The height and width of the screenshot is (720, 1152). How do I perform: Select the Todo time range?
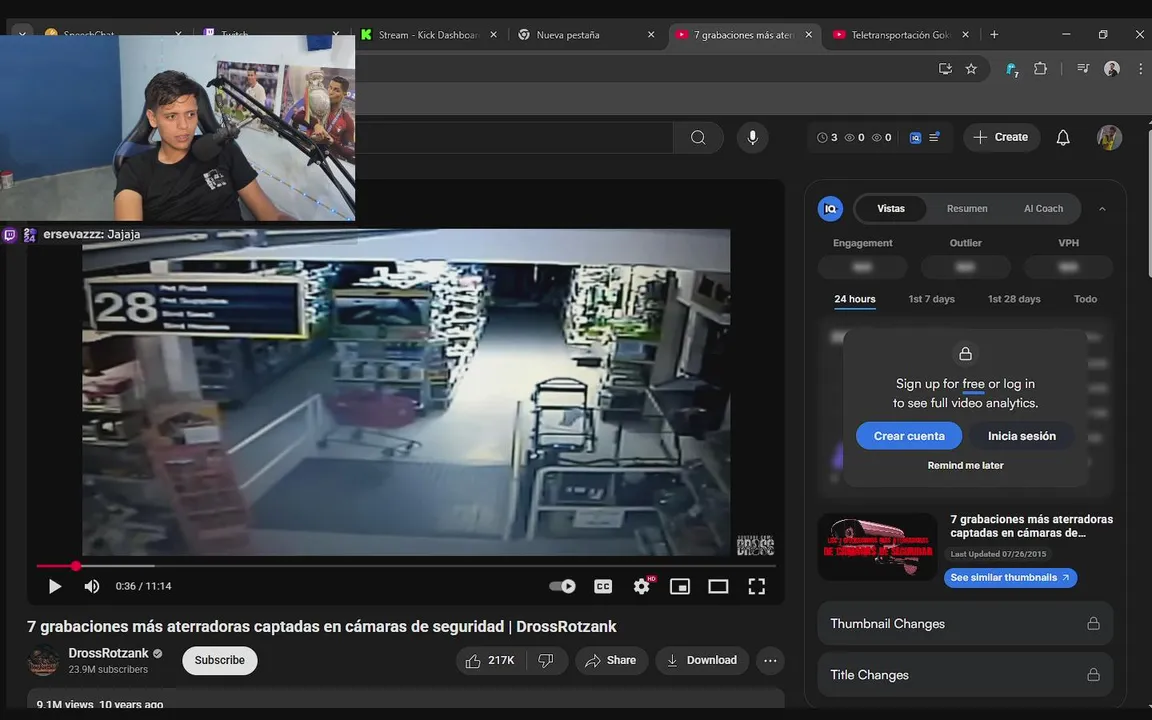[x=1085, y=299]
